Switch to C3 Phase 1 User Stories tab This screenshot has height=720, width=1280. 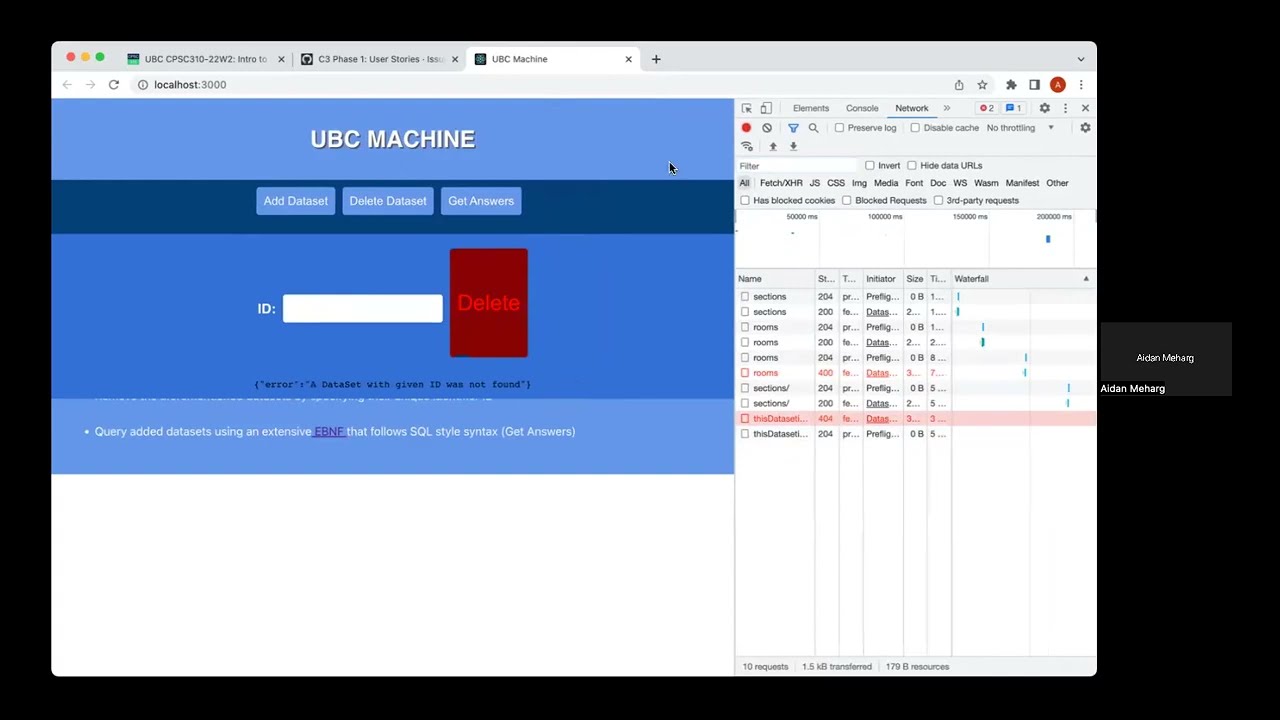[x=380, y=59]
